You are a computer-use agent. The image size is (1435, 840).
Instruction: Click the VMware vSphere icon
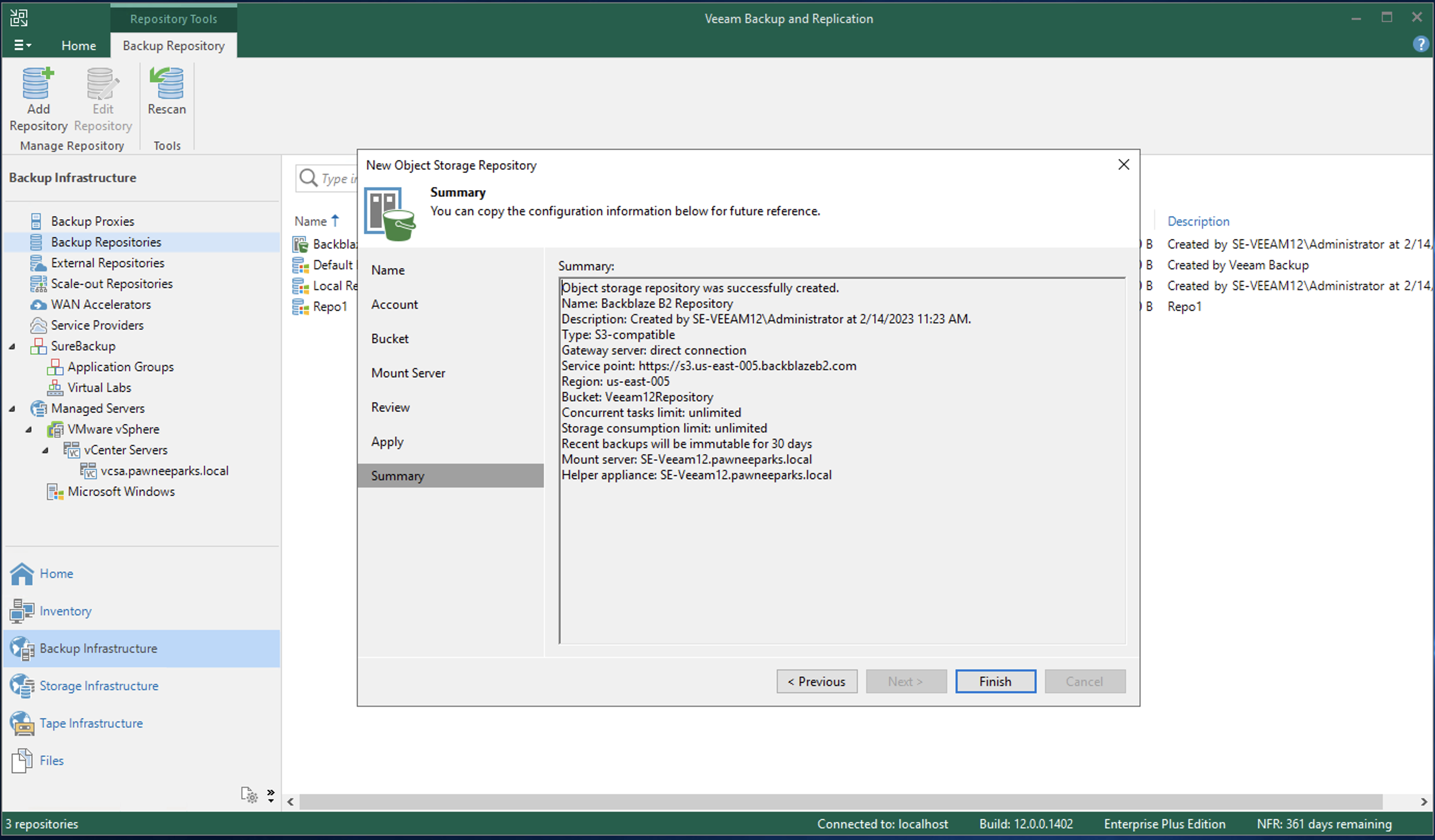pos(55,429)
